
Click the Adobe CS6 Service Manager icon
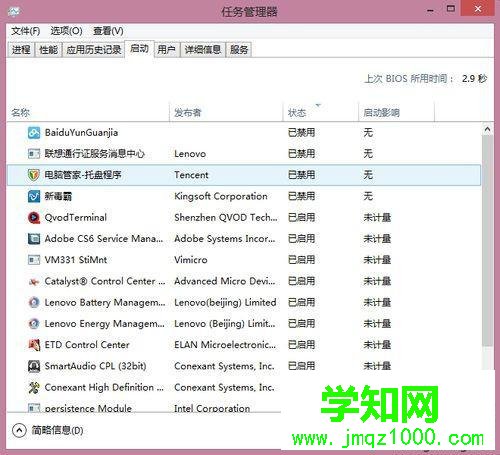pos(34,239)
